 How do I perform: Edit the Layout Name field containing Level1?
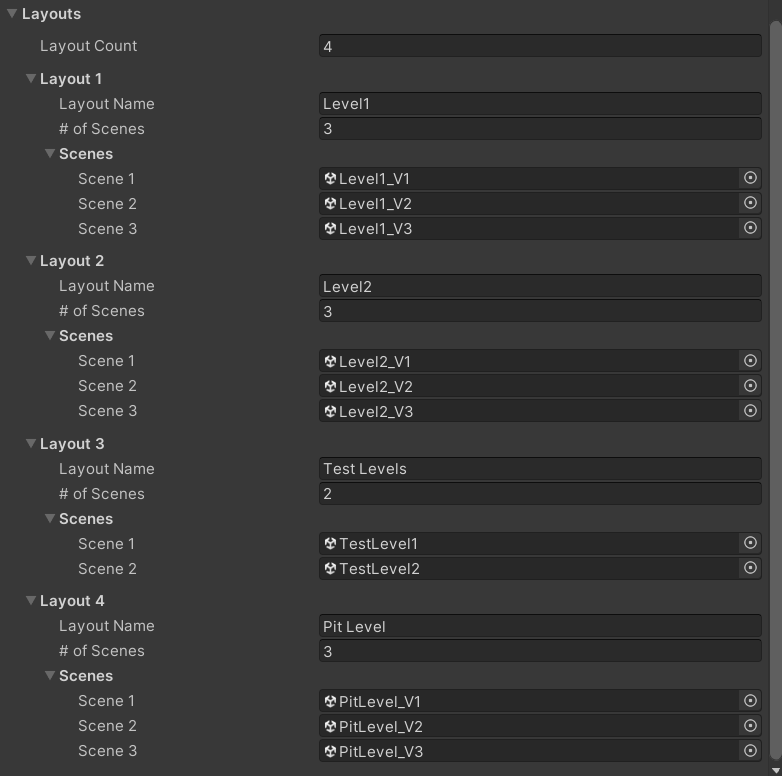540,103
